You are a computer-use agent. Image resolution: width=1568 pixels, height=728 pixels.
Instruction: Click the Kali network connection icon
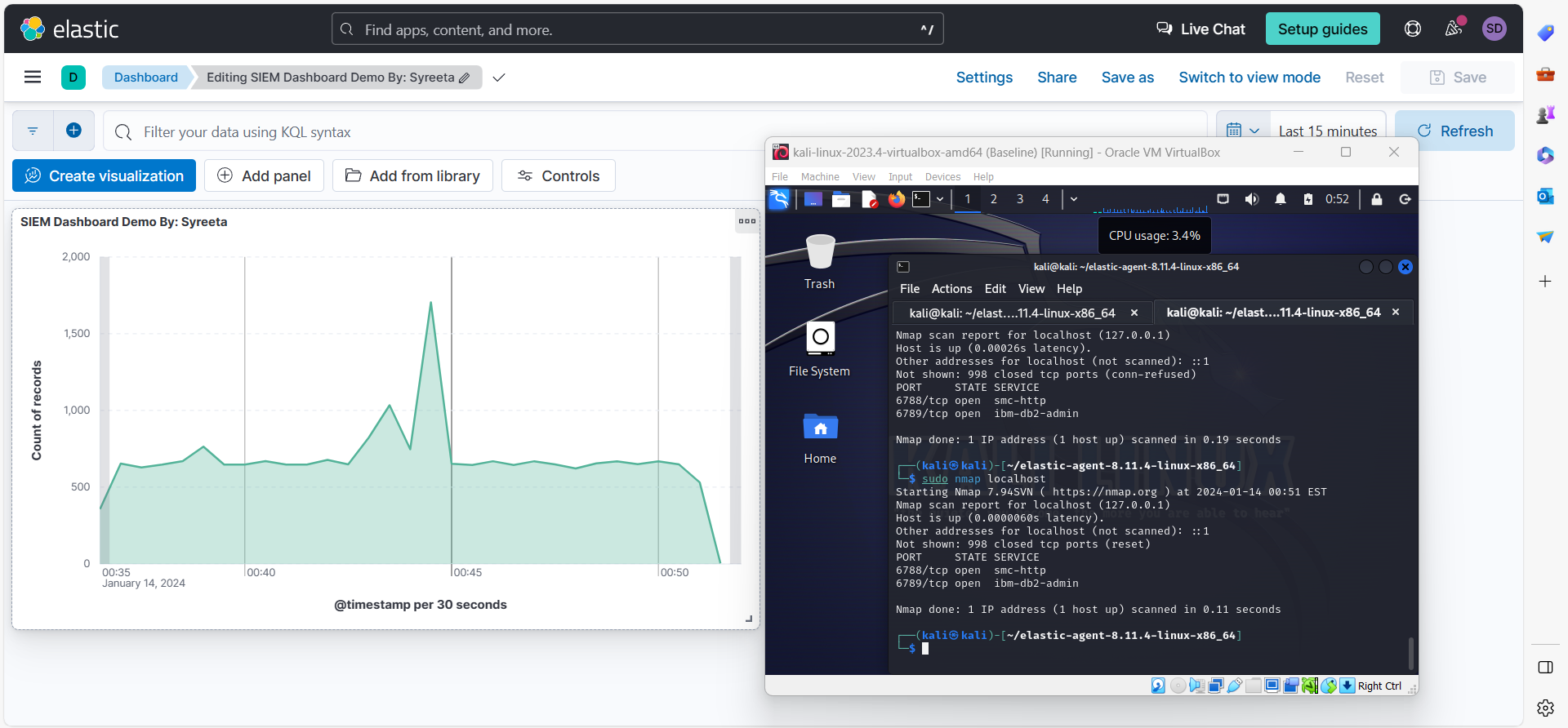pyautogui.click(x=1223, y=199)
